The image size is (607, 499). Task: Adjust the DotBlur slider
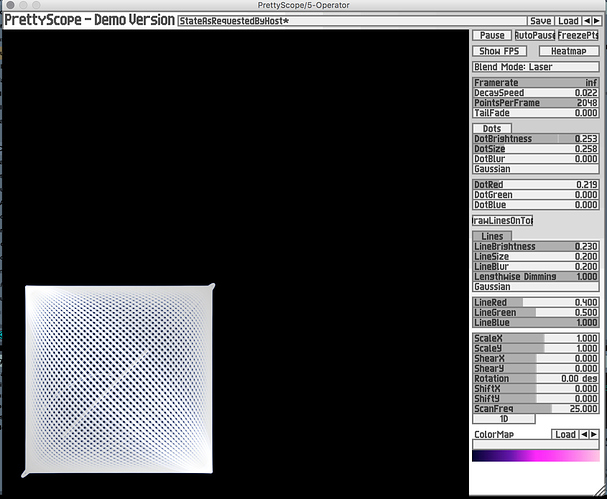point(536,159)
